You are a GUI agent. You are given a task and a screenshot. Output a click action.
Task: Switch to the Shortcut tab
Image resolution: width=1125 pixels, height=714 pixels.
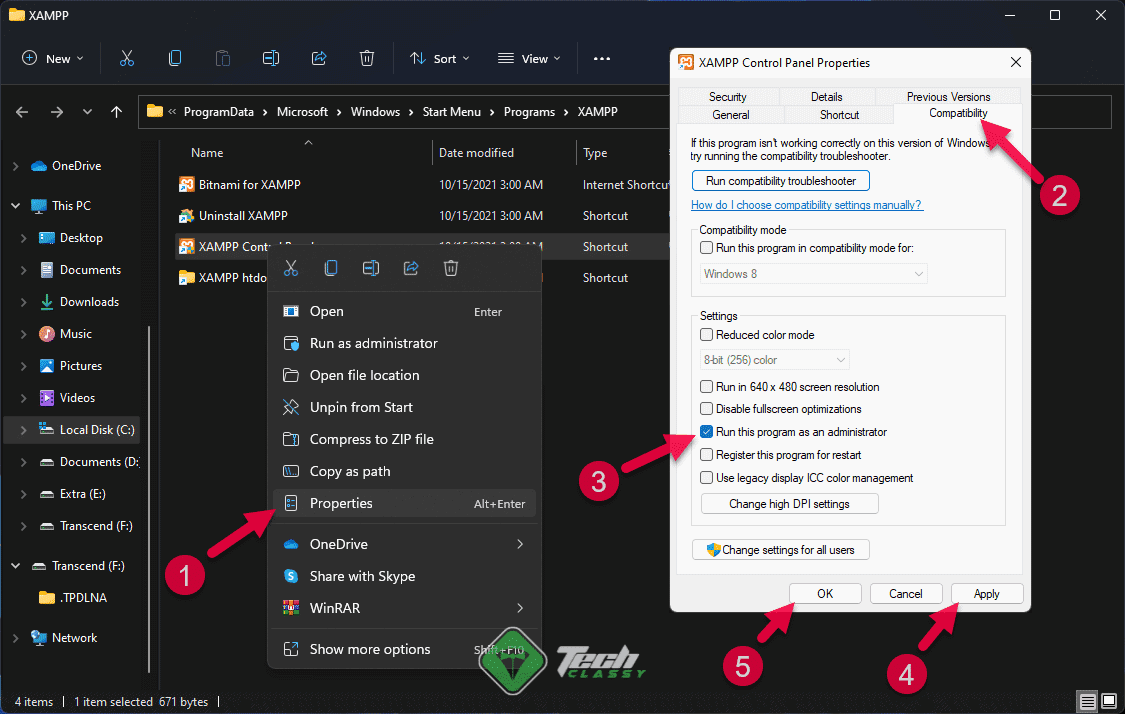click(840, 115)
